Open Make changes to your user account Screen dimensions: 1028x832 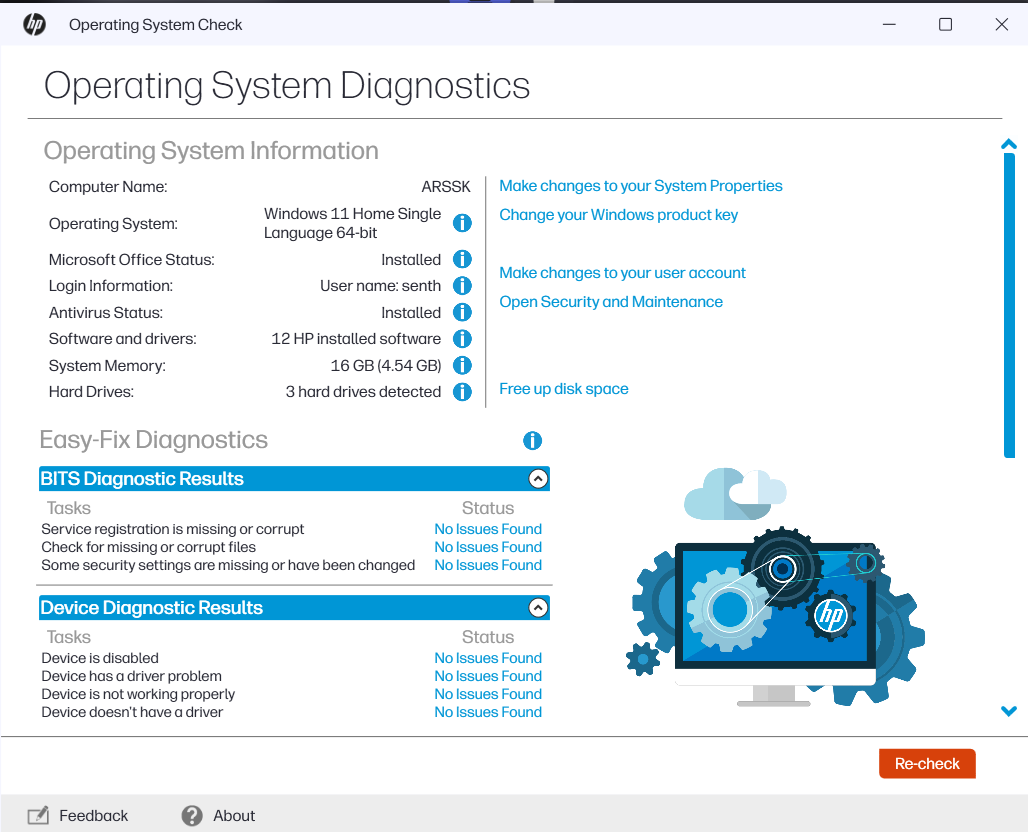[622, 273]
